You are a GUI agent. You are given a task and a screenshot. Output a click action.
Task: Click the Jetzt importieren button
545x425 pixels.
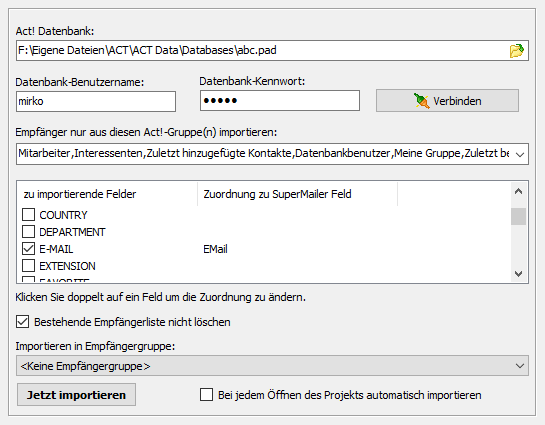pyautogui.click(x=76, y=395)
